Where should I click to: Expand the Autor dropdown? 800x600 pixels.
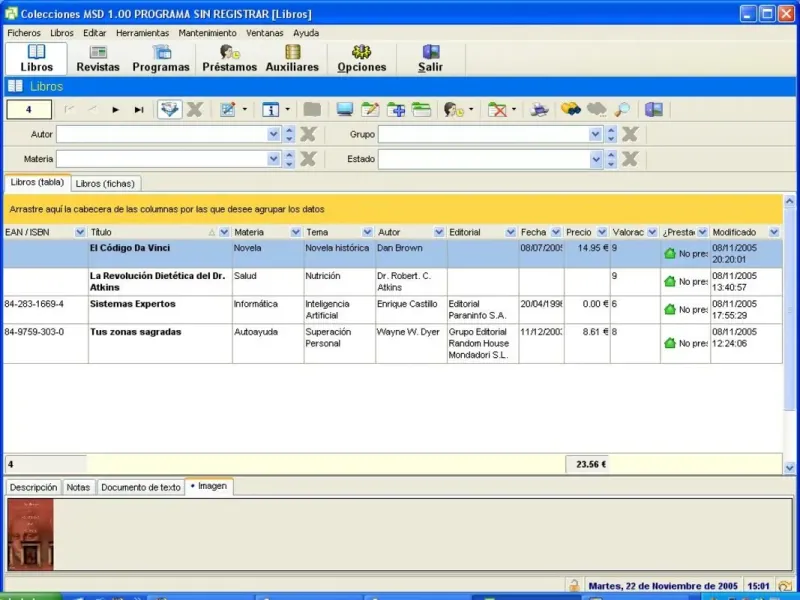[x=274, y=134]
